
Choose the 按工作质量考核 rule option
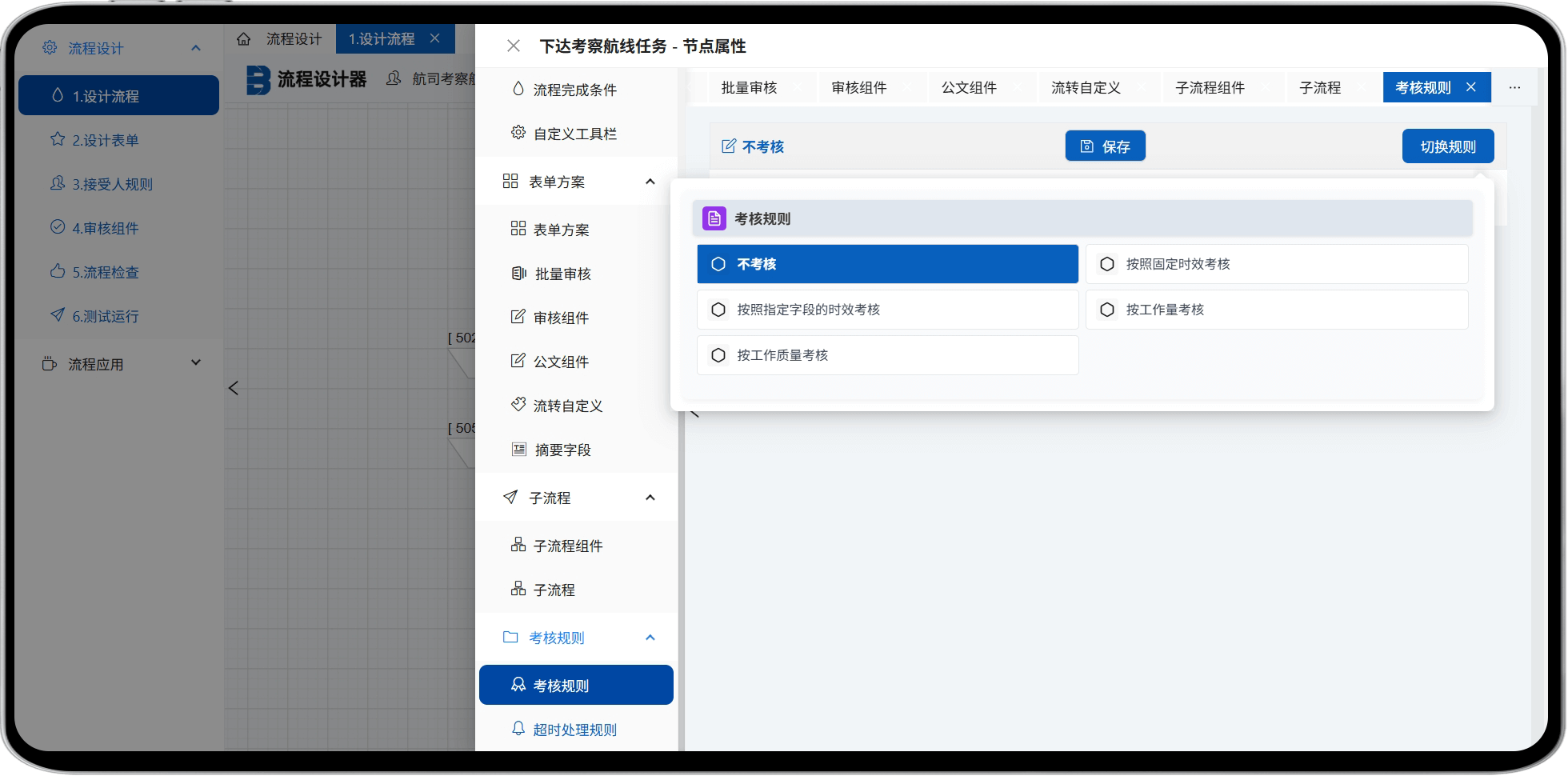[x=887, y=355]
